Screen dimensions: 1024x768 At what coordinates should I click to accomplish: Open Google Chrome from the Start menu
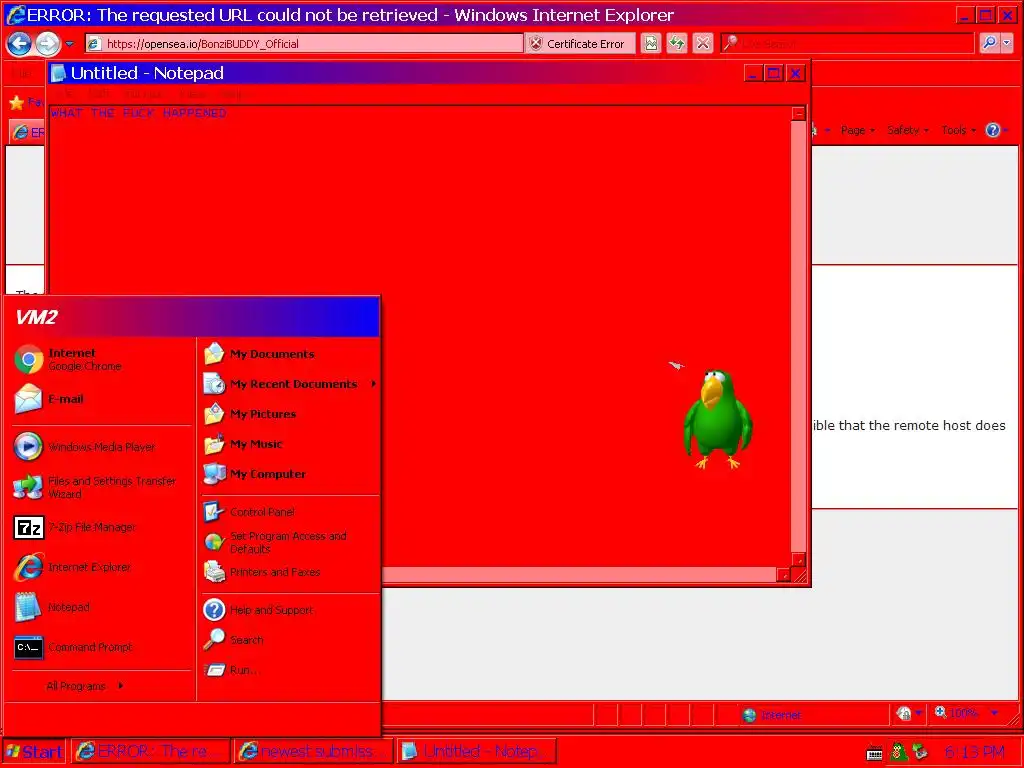tap(101, 359)
